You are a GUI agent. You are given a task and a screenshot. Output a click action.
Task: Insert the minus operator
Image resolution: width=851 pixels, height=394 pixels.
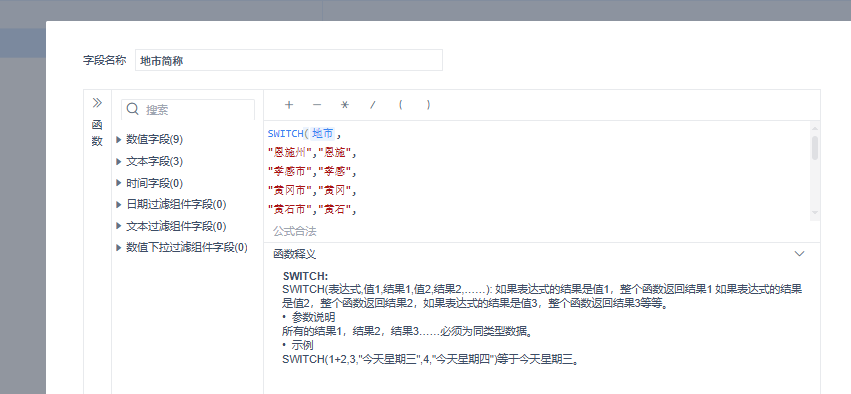coord(317,105)
